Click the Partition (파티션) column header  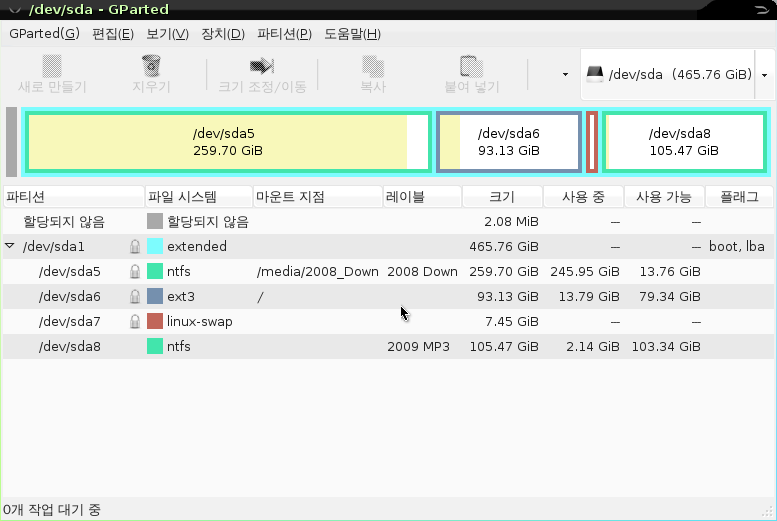tap(73, 197)
